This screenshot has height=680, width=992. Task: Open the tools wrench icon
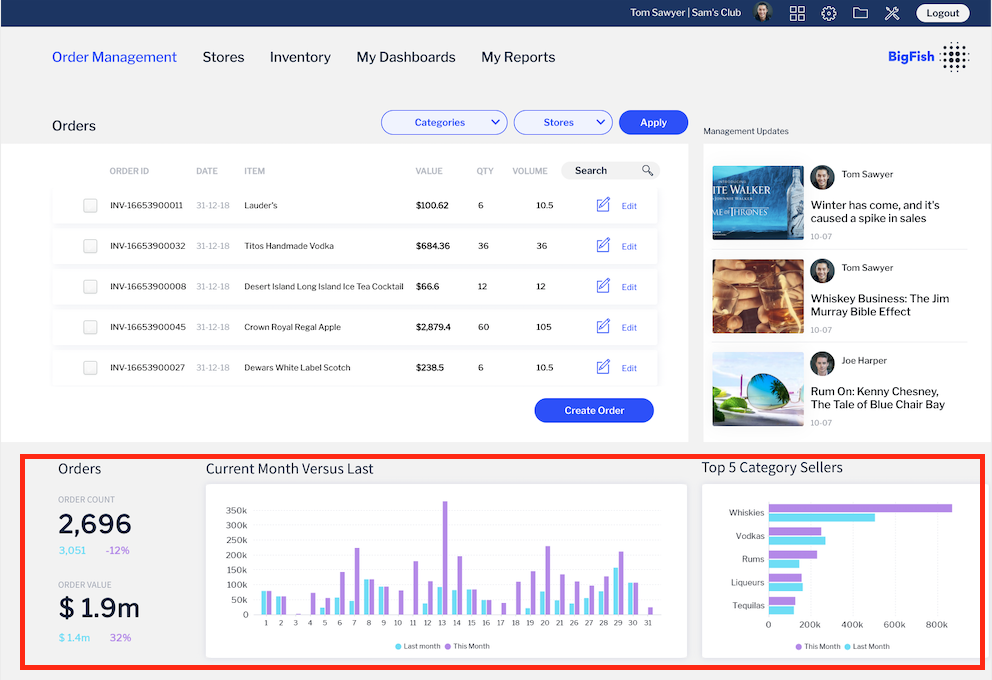coord(892,13)
